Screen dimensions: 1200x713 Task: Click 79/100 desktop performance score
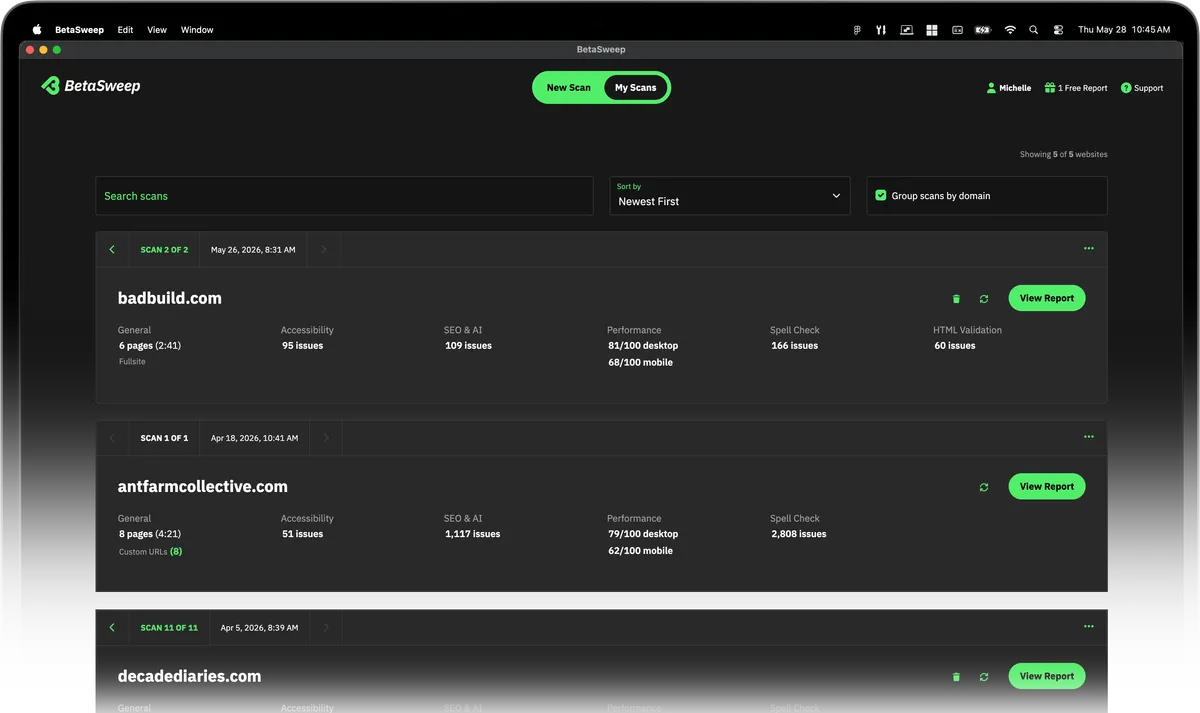[x=643, y=534]
